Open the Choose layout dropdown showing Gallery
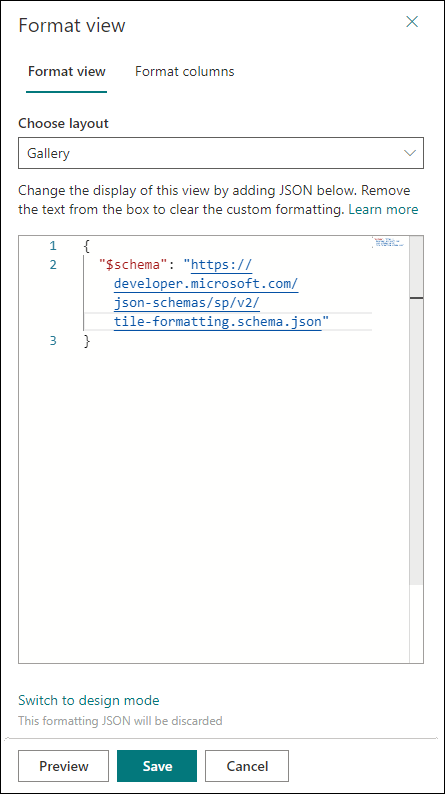The width and height of the screenshot is (445, 794). coord(221,153)
